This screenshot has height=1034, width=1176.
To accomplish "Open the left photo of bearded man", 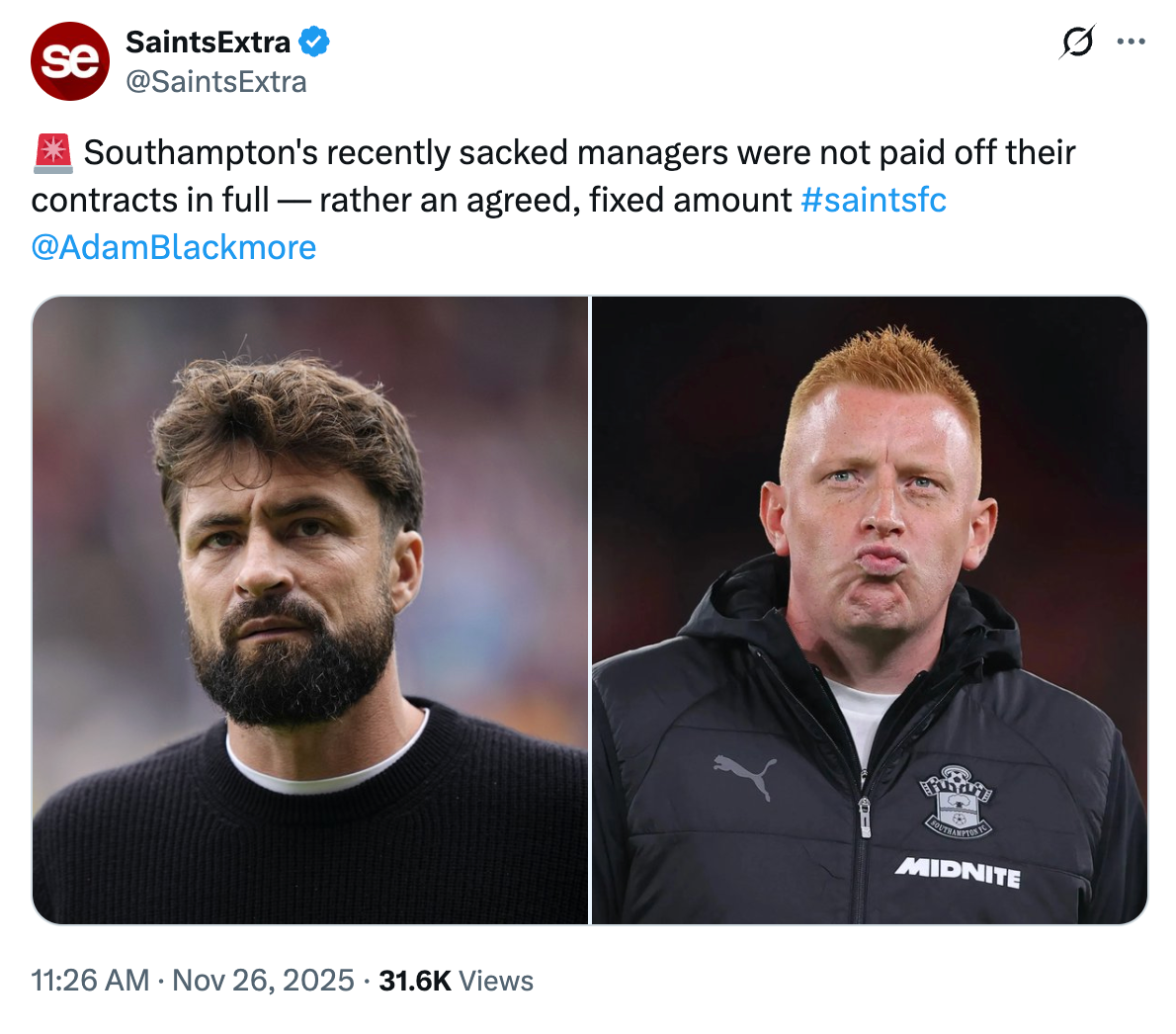I will [x=310, y=610].
